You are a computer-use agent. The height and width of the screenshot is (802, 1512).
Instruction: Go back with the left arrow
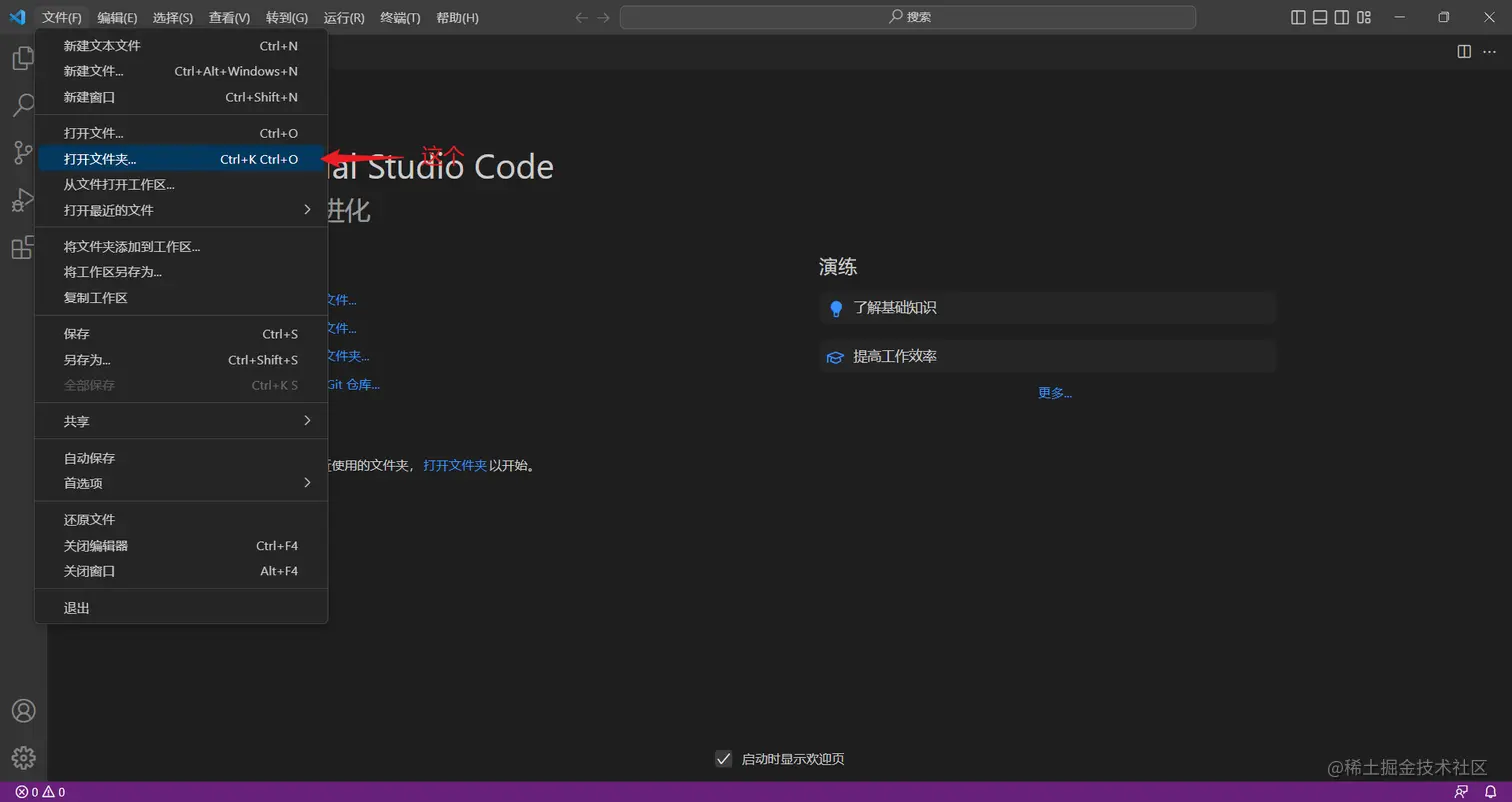(581, 17)
